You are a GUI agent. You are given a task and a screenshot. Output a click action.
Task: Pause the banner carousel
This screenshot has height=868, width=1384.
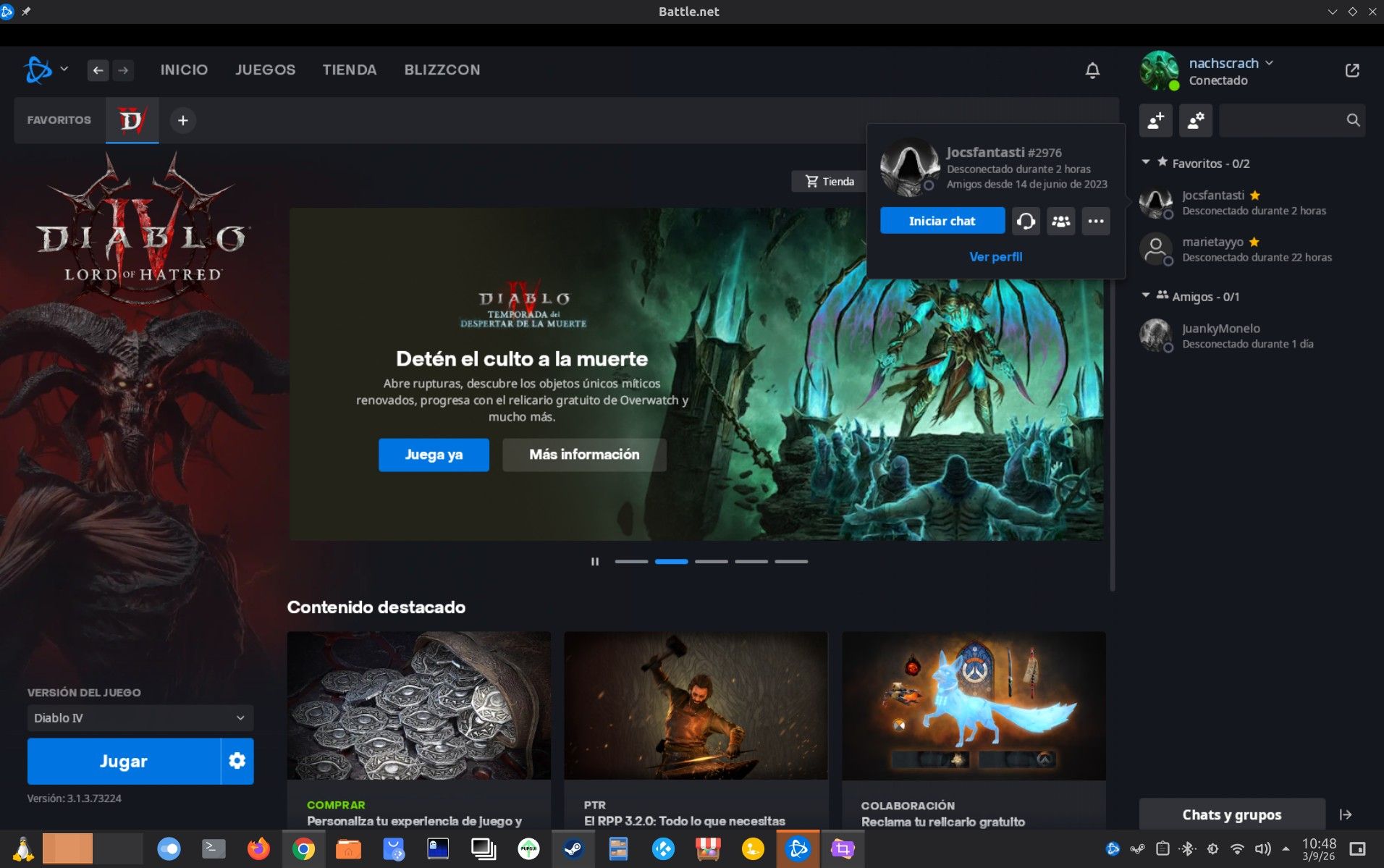[x=595, y=562]
